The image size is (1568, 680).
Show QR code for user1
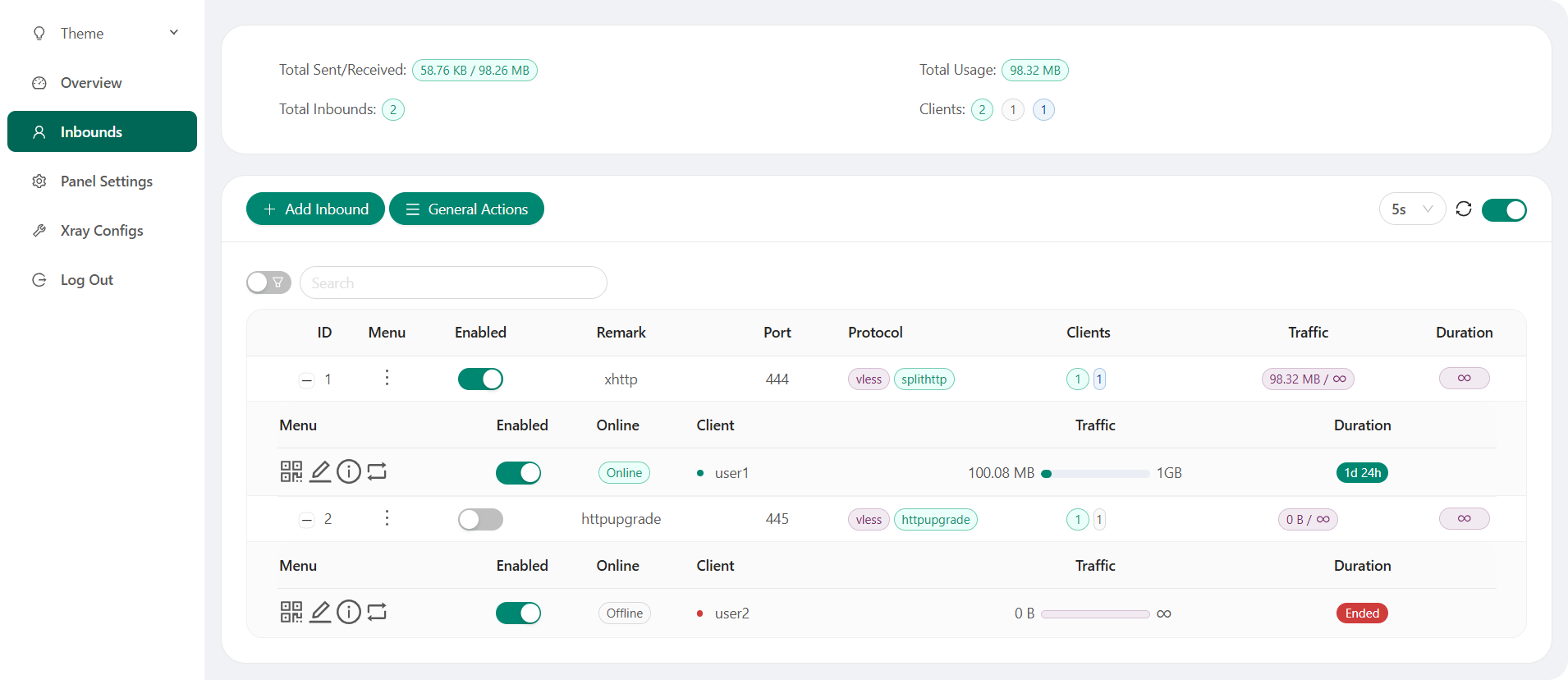click(291, 471)
